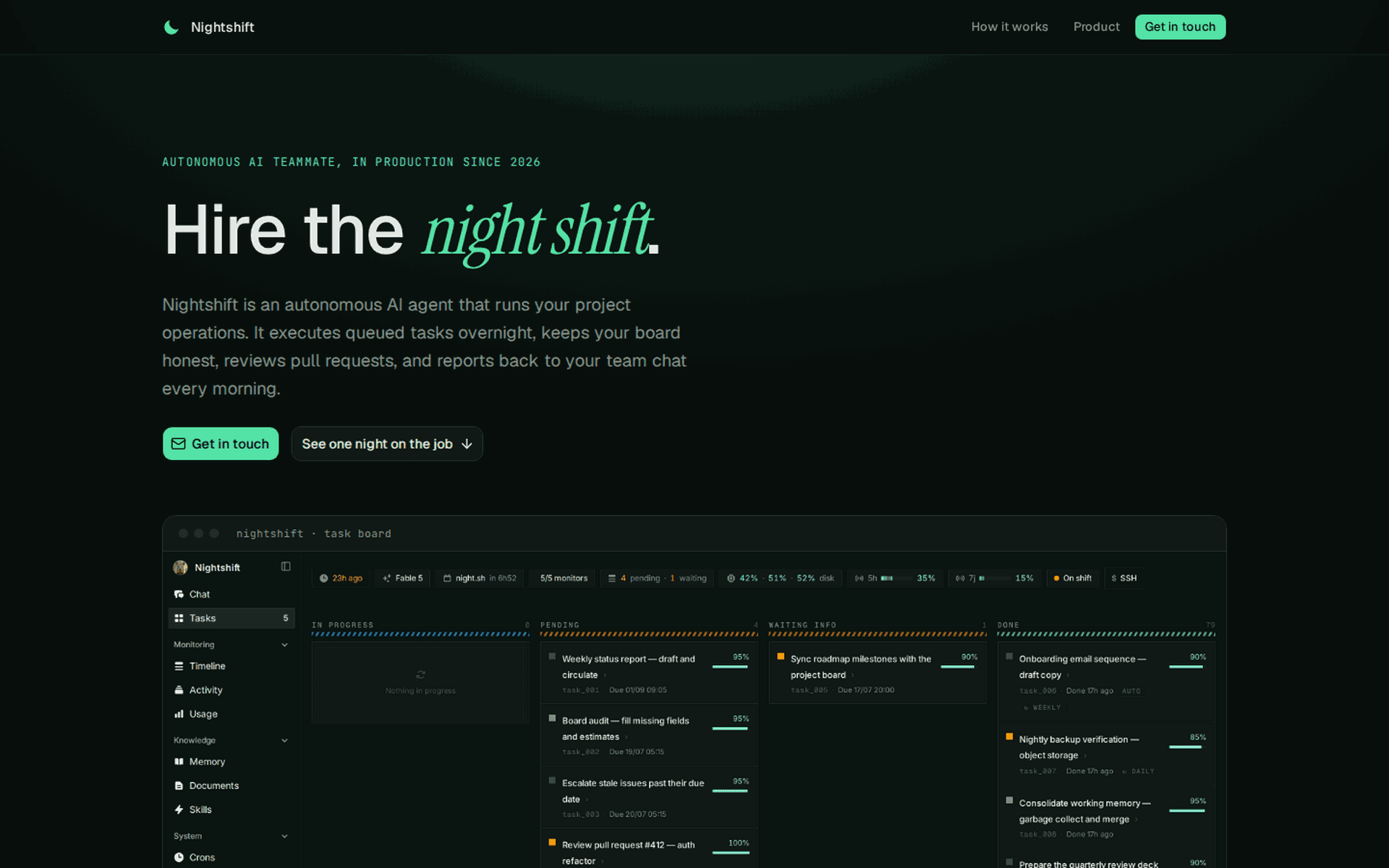This screenshot has height=868, width=1389.
Task: Tick the Weekly status report task checkbox
Action: point(552,657)
